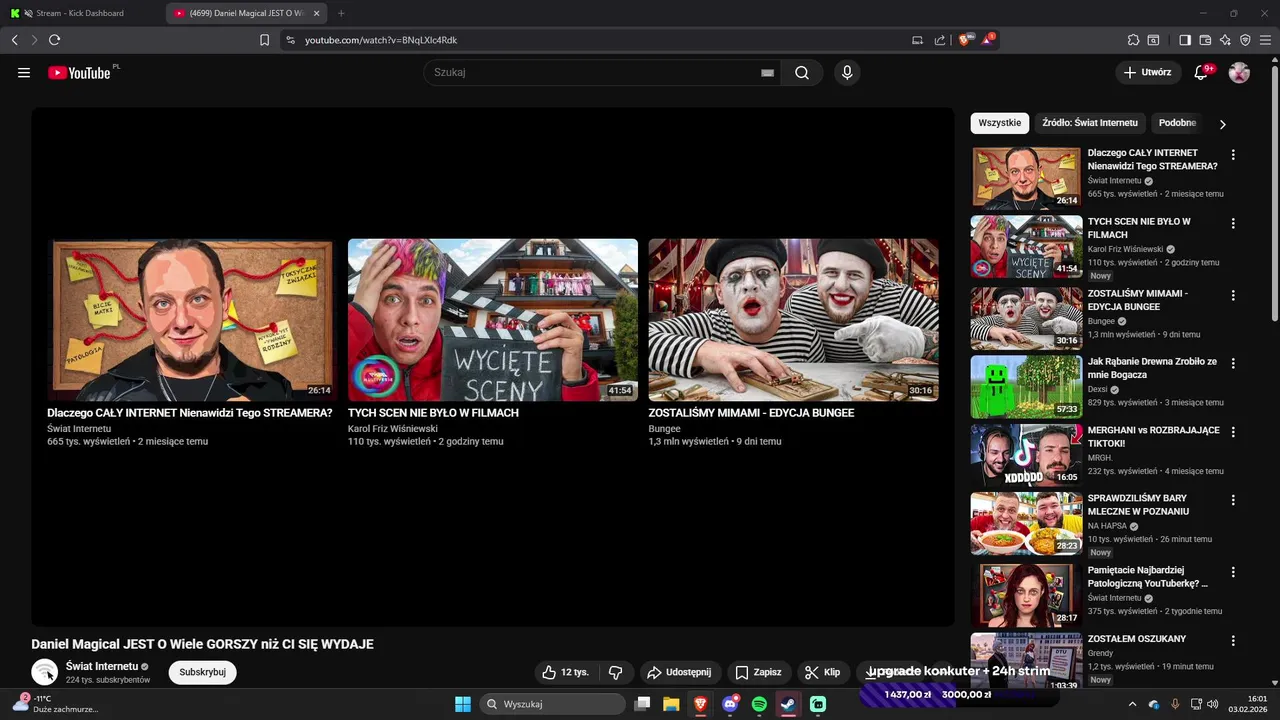Screen dimensions: 1280x720
Task: Select Źródło: Świat Internetu chip
Action: 1090,122
